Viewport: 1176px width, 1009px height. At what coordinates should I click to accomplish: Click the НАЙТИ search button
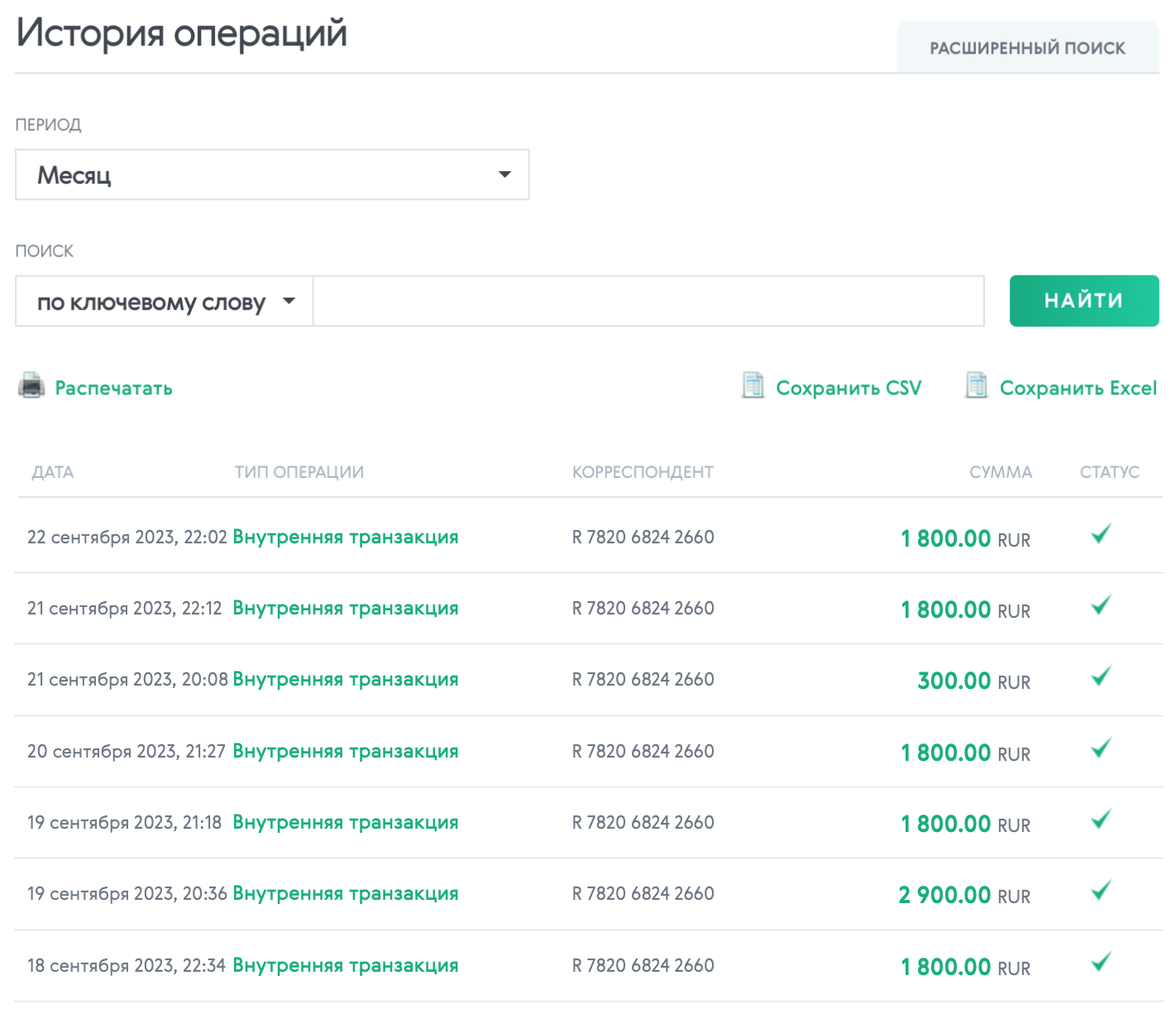1084,301
